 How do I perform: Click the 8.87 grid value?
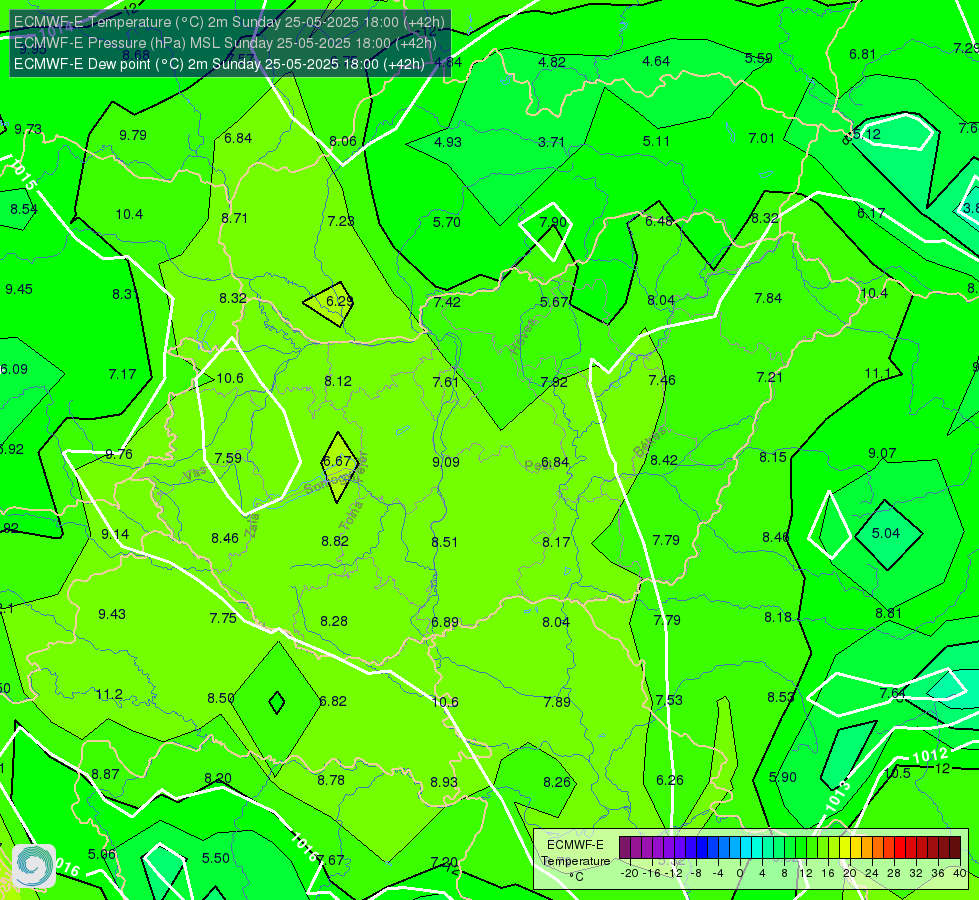coord(105,774)
